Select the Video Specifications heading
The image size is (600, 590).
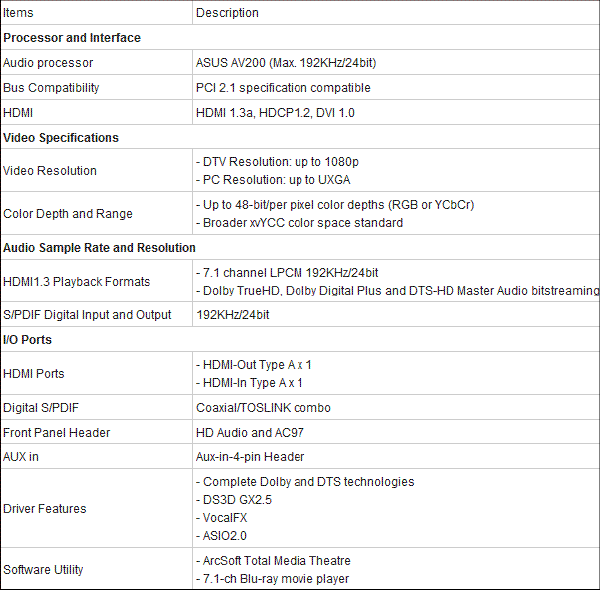[61, 137]
